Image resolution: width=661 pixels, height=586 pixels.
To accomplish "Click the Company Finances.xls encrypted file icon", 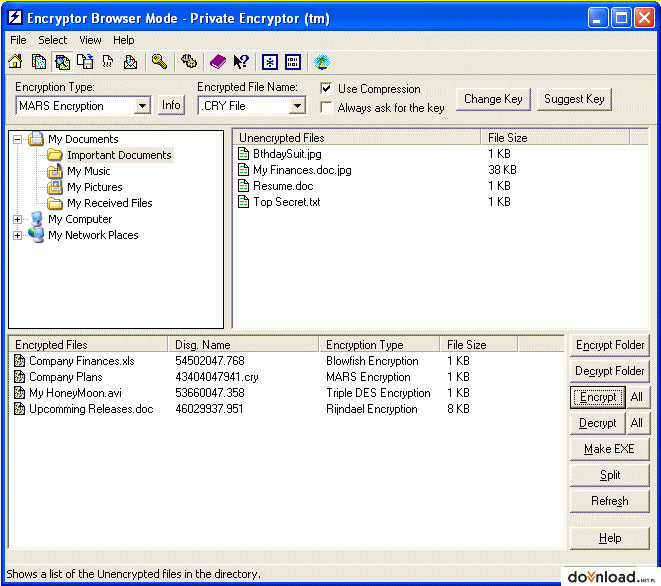I will tap(19, 361).
